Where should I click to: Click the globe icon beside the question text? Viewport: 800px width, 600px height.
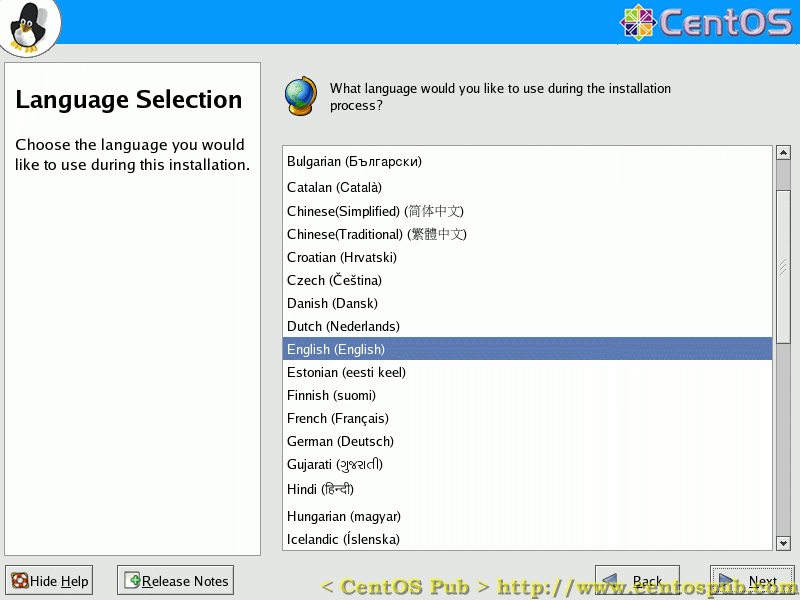pyautogui.click(x=300, y=95)
